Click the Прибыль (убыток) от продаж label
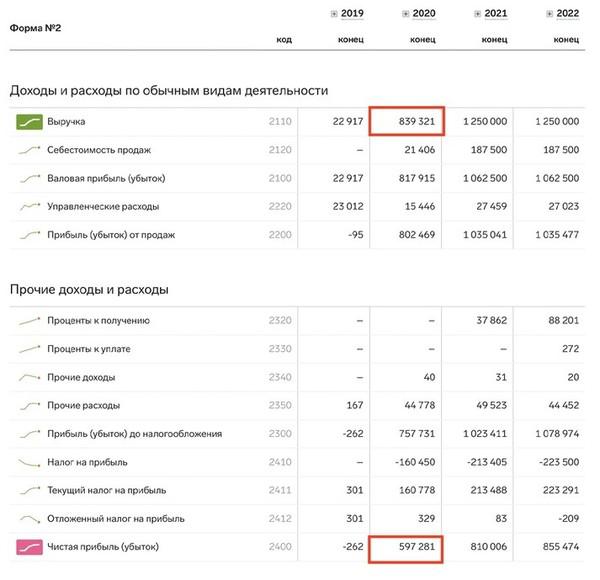600x580 pixels. [x=111, y=235]
